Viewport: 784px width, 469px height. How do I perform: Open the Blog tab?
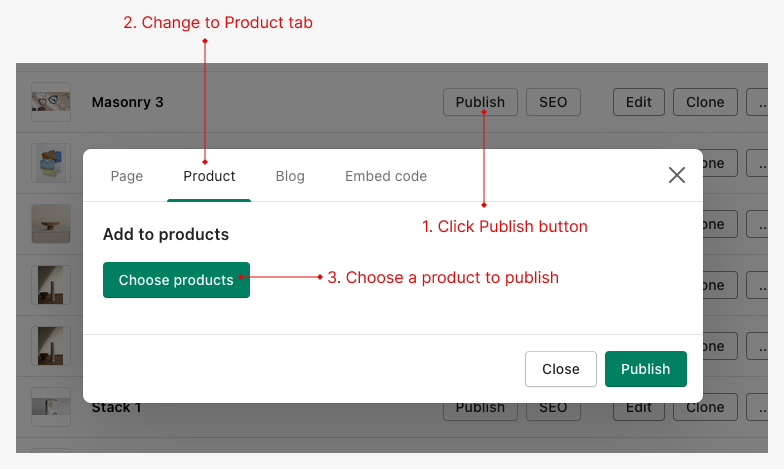pyautogui.click(x=290, y=176)
